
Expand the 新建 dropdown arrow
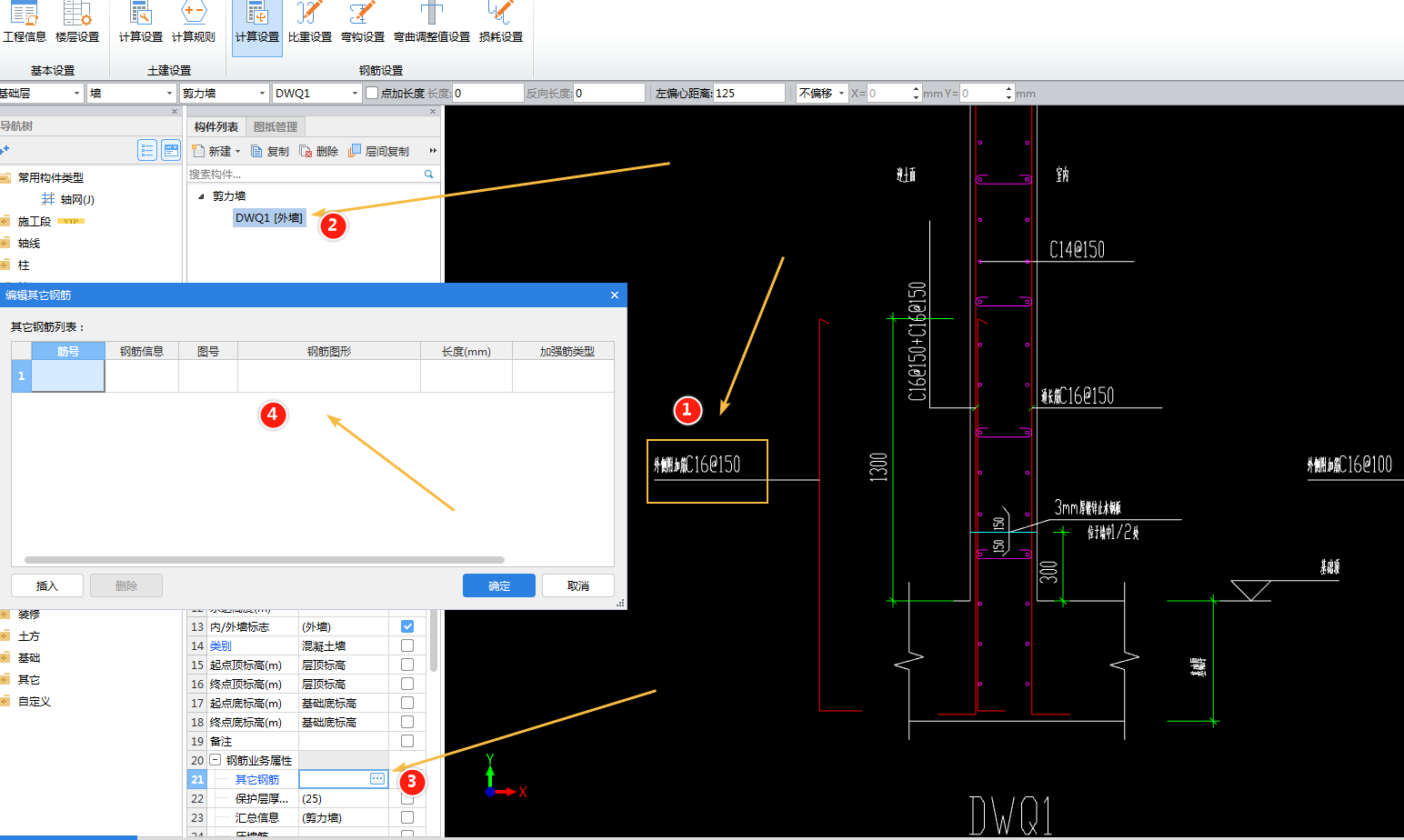pos(238,152)
